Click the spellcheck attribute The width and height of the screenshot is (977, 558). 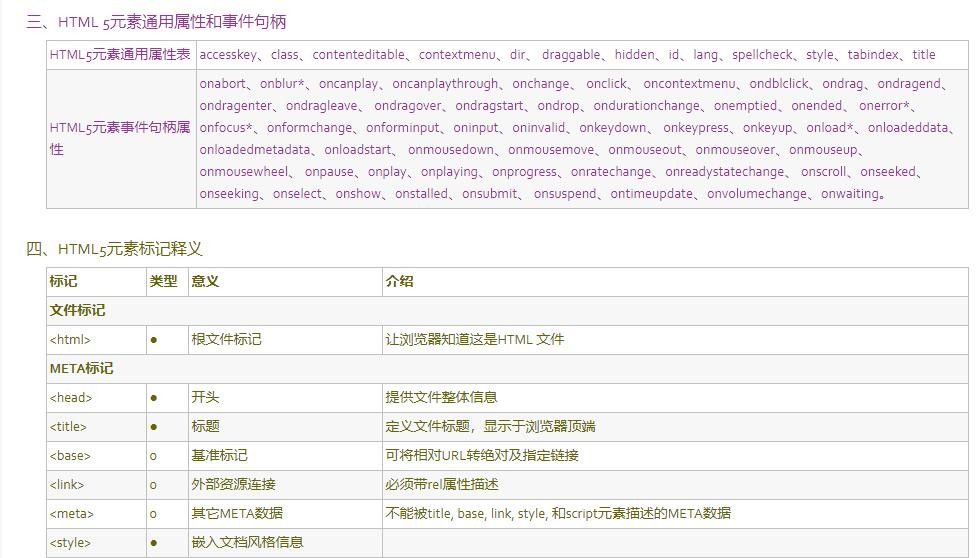tap(762, 55)
